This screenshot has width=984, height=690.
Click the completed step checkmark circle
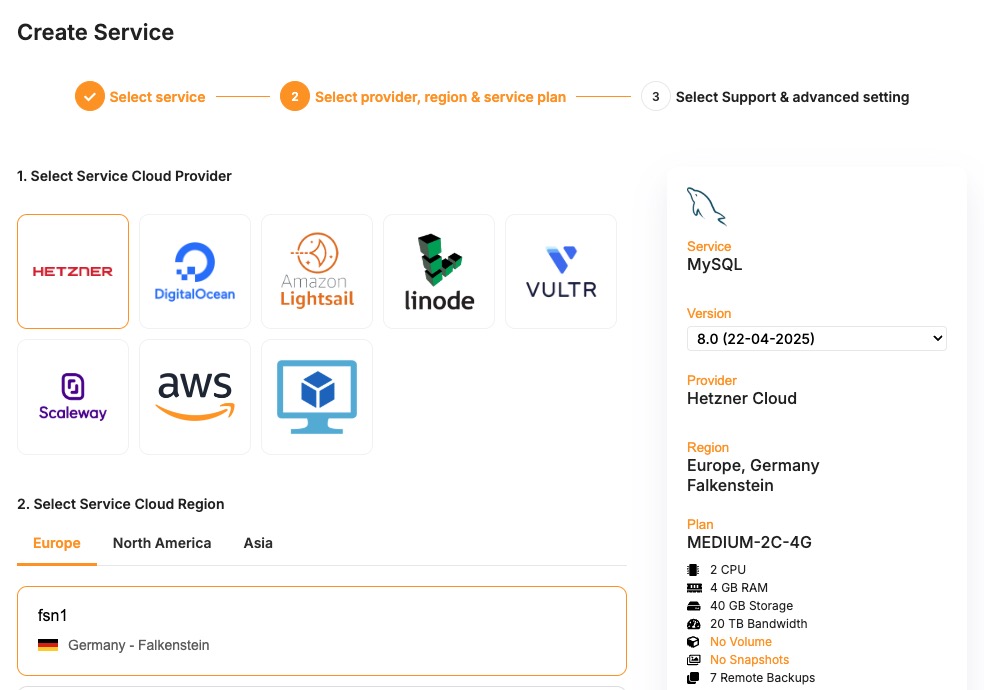(90, 97)
